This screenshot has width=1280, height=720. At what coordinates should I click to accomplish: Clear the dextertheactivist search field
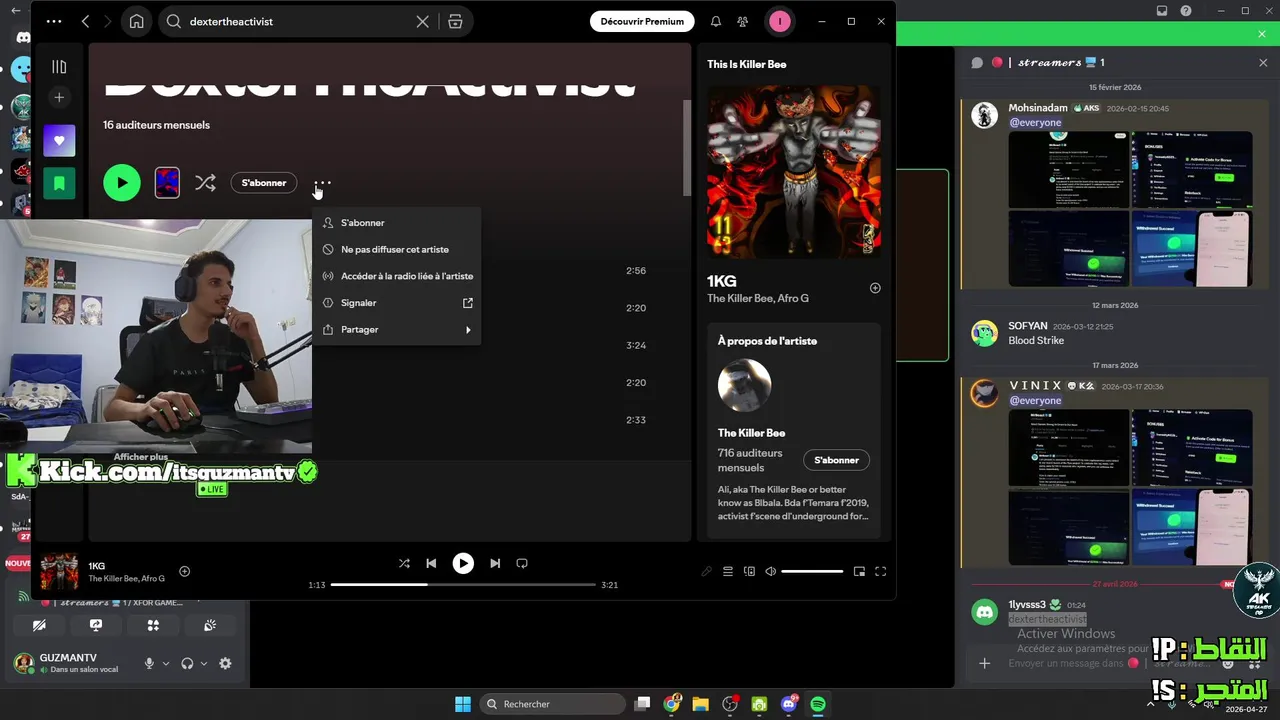(423, 21)
